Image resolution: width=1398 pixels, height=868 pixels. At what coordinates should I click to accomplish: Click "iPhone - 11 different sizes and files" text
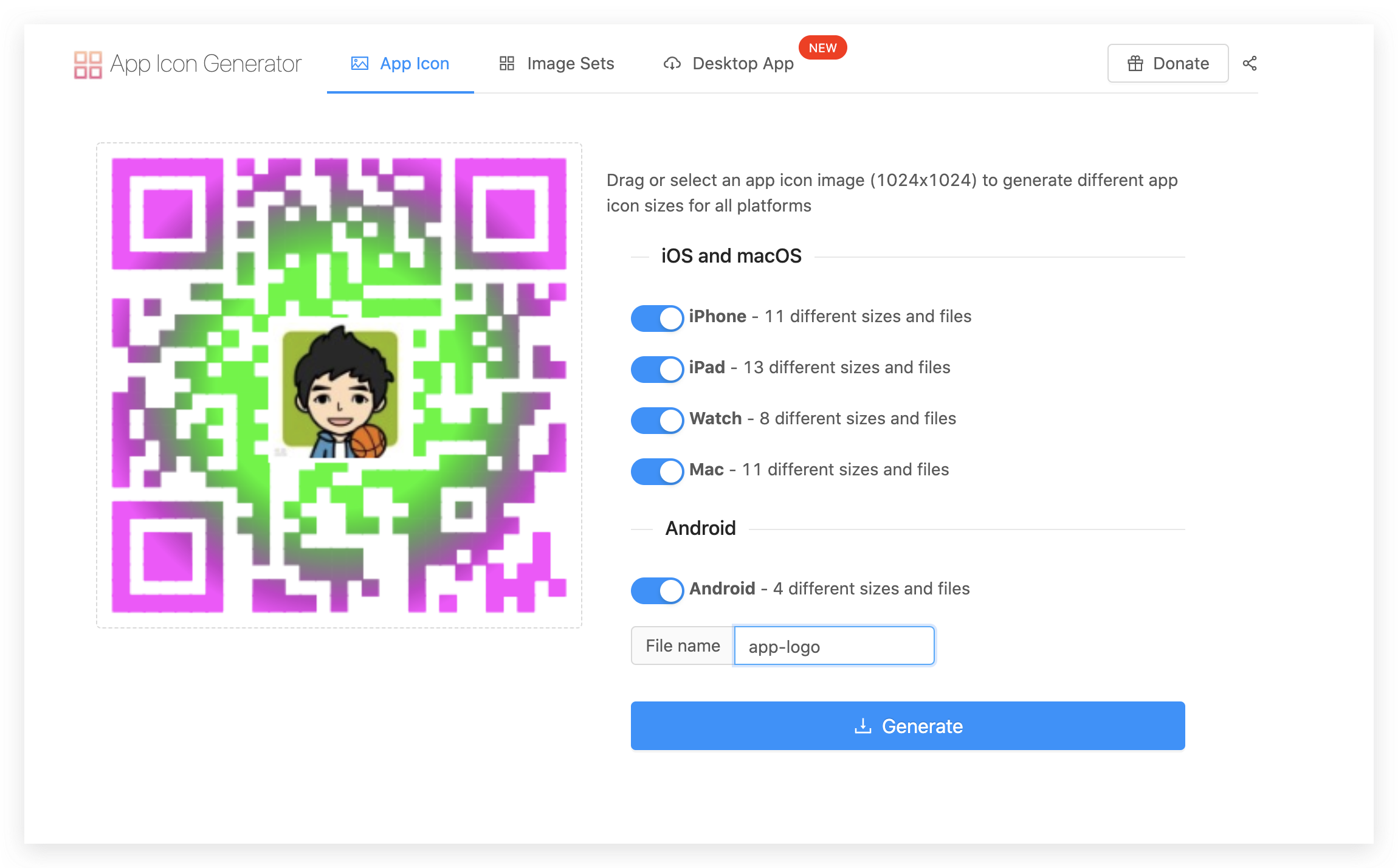830,316
